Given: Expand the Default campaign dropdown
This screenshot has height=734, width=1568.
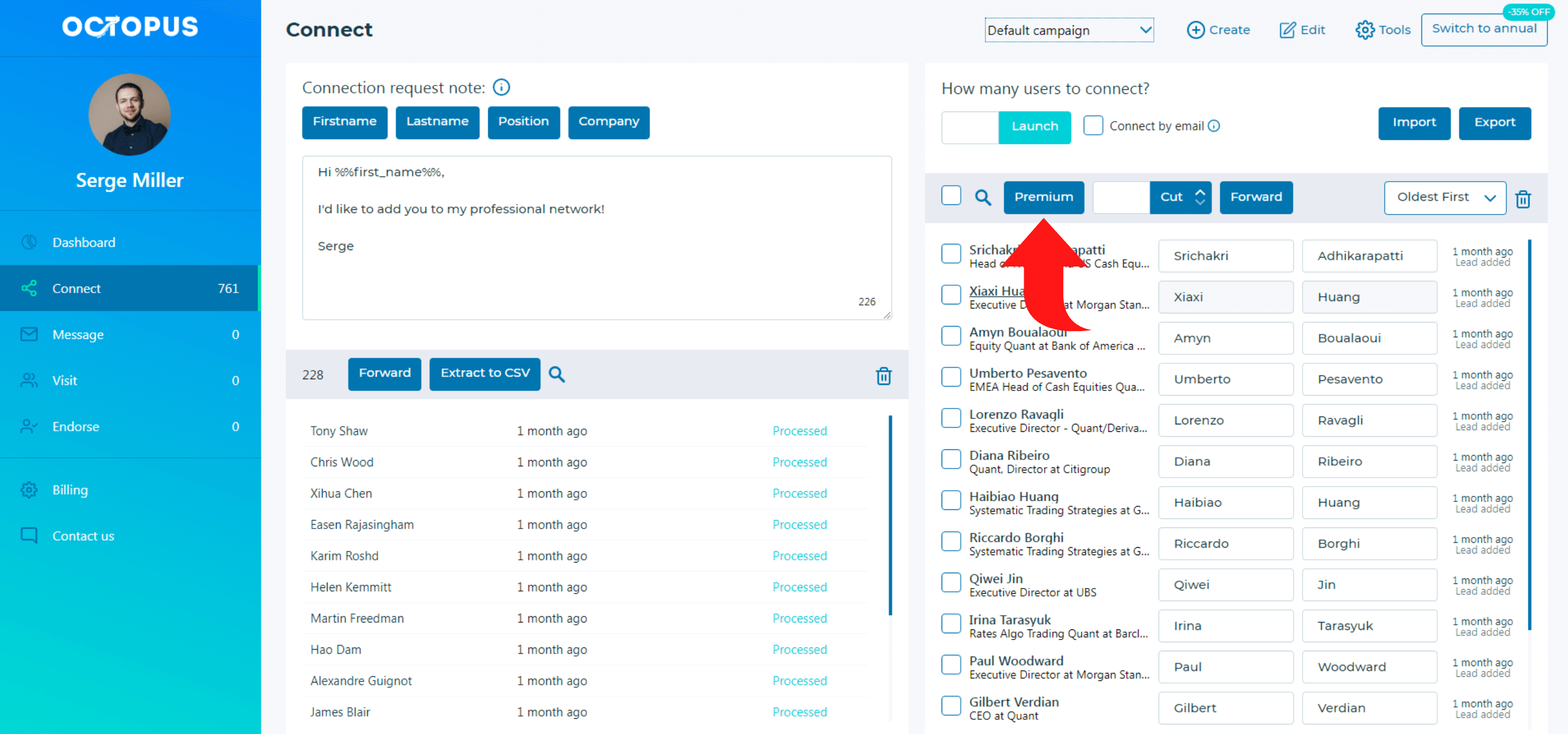Looking at the screenshot, I should coord(1065,29).
